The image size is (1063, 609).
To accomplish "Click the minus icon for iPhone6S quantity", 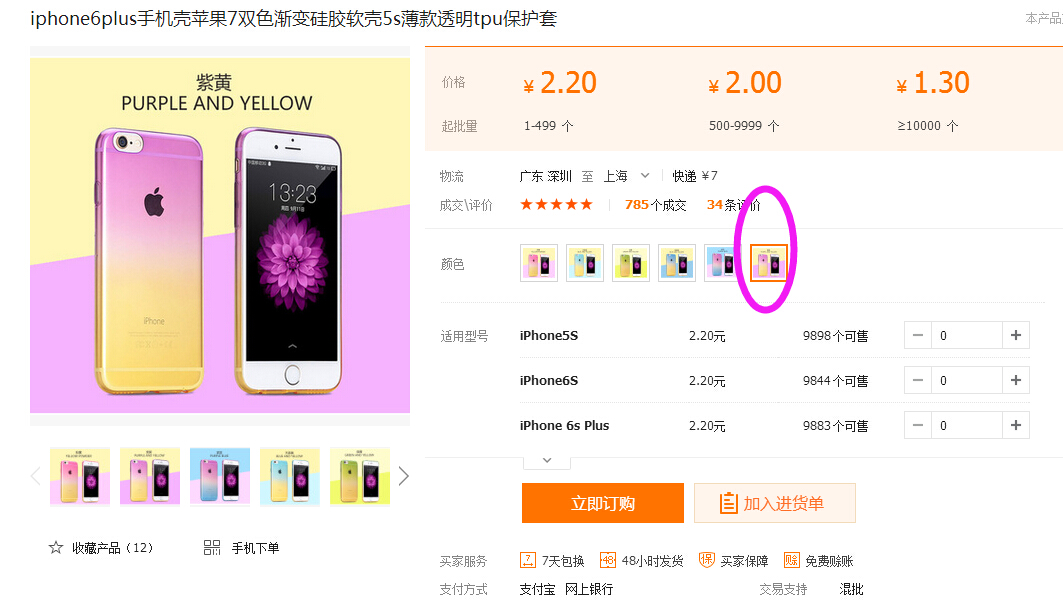I will [x=918, y=380].
